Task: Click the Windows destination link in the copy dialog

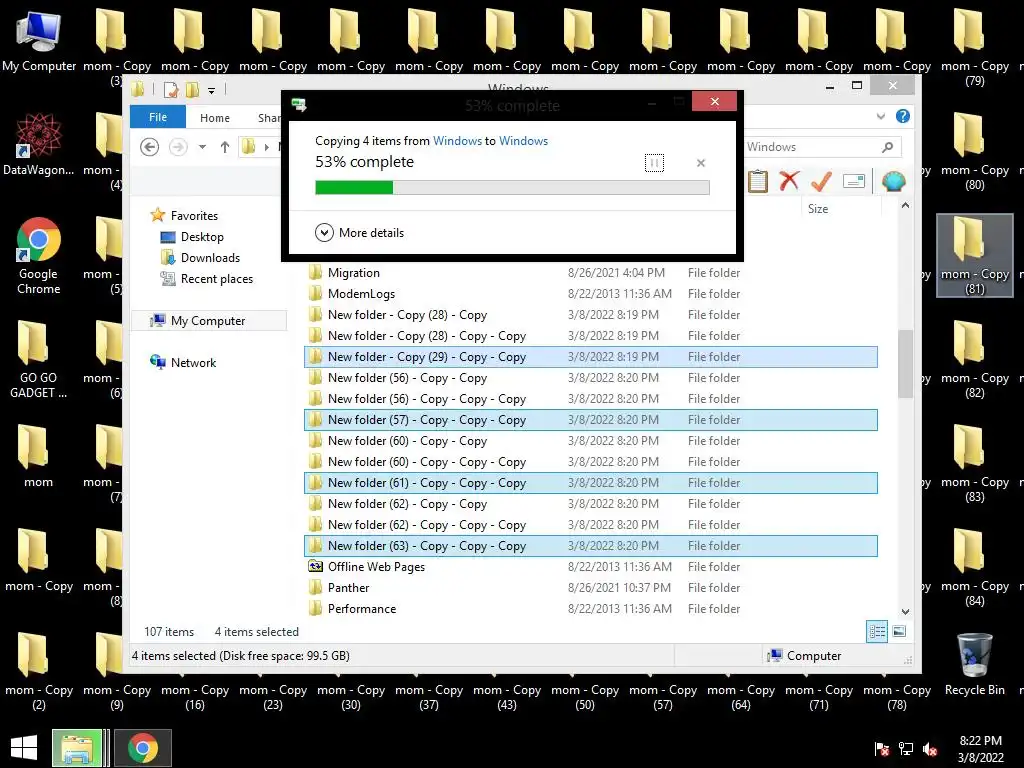Action: (x=523, y=140)
